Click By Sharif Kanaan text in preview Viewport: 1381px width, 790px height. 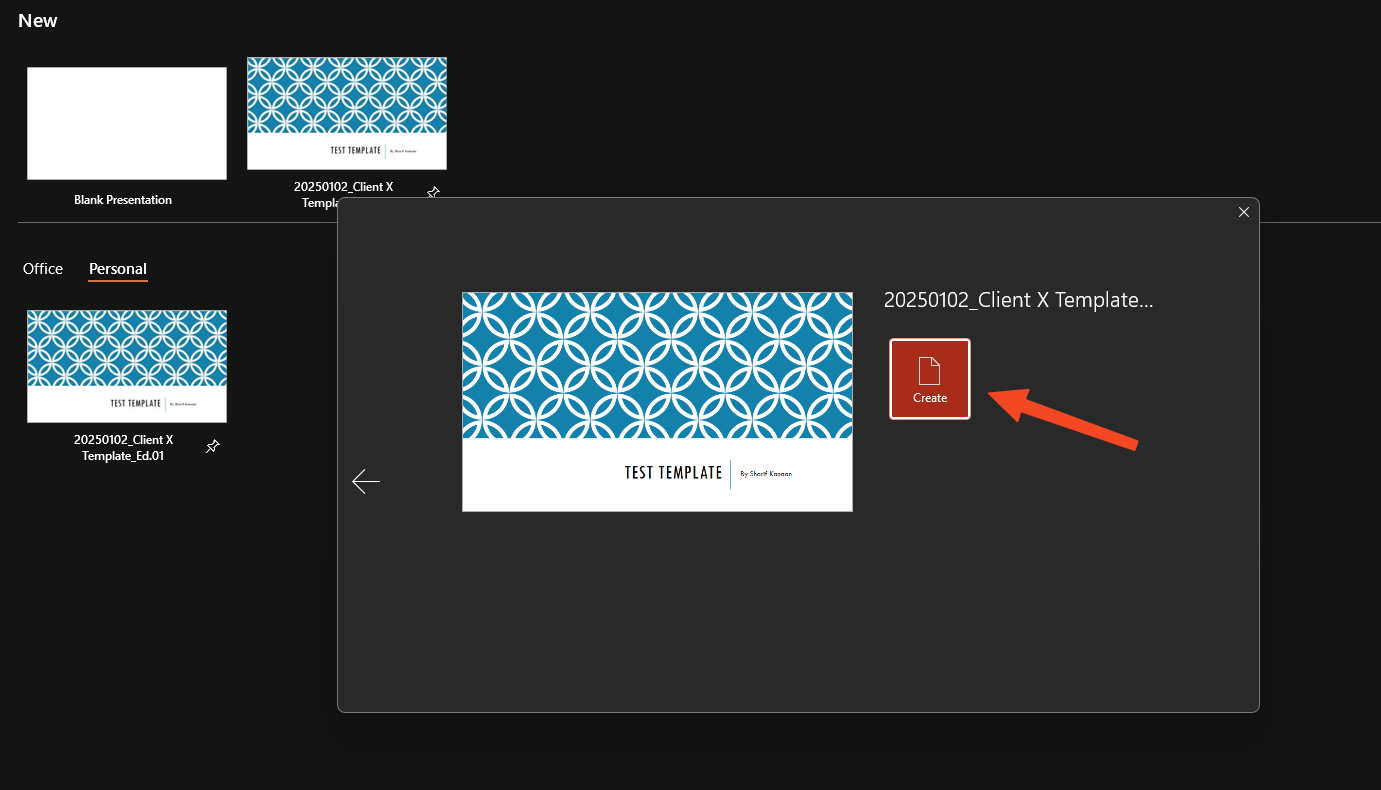coord(766,474)
